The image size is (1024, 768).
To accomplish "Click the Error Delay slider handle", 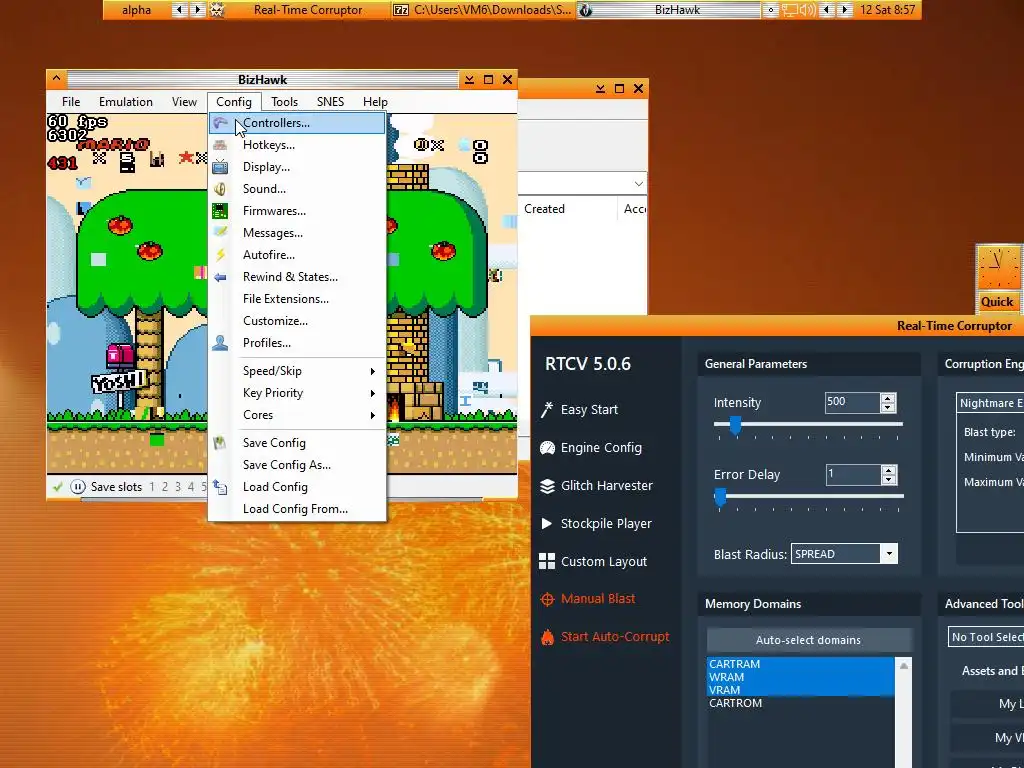I will pyautogui.click(x=720, y=496).
